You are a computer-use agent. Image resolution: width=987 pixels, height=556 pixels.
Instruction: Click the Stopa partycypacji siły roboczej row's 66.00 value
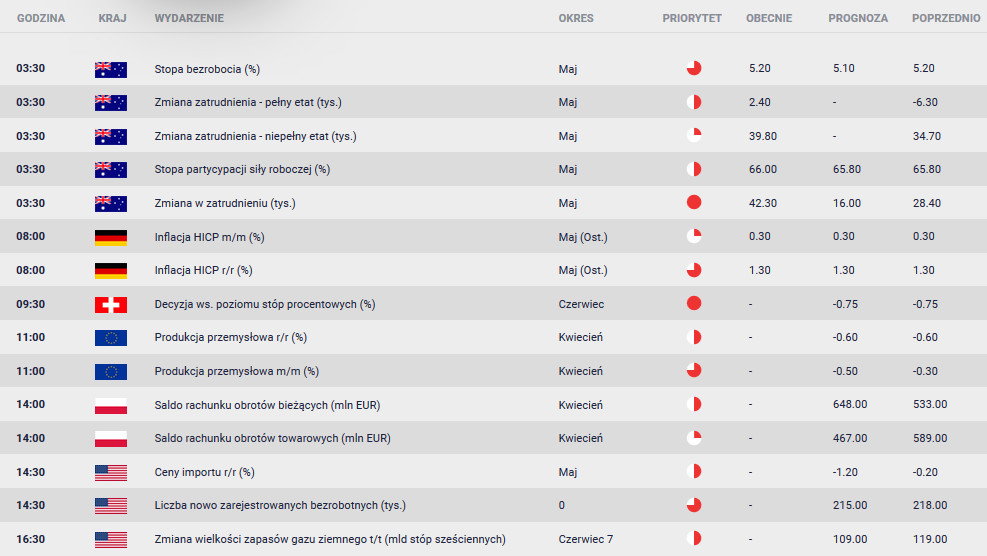[x=763, y=169]
